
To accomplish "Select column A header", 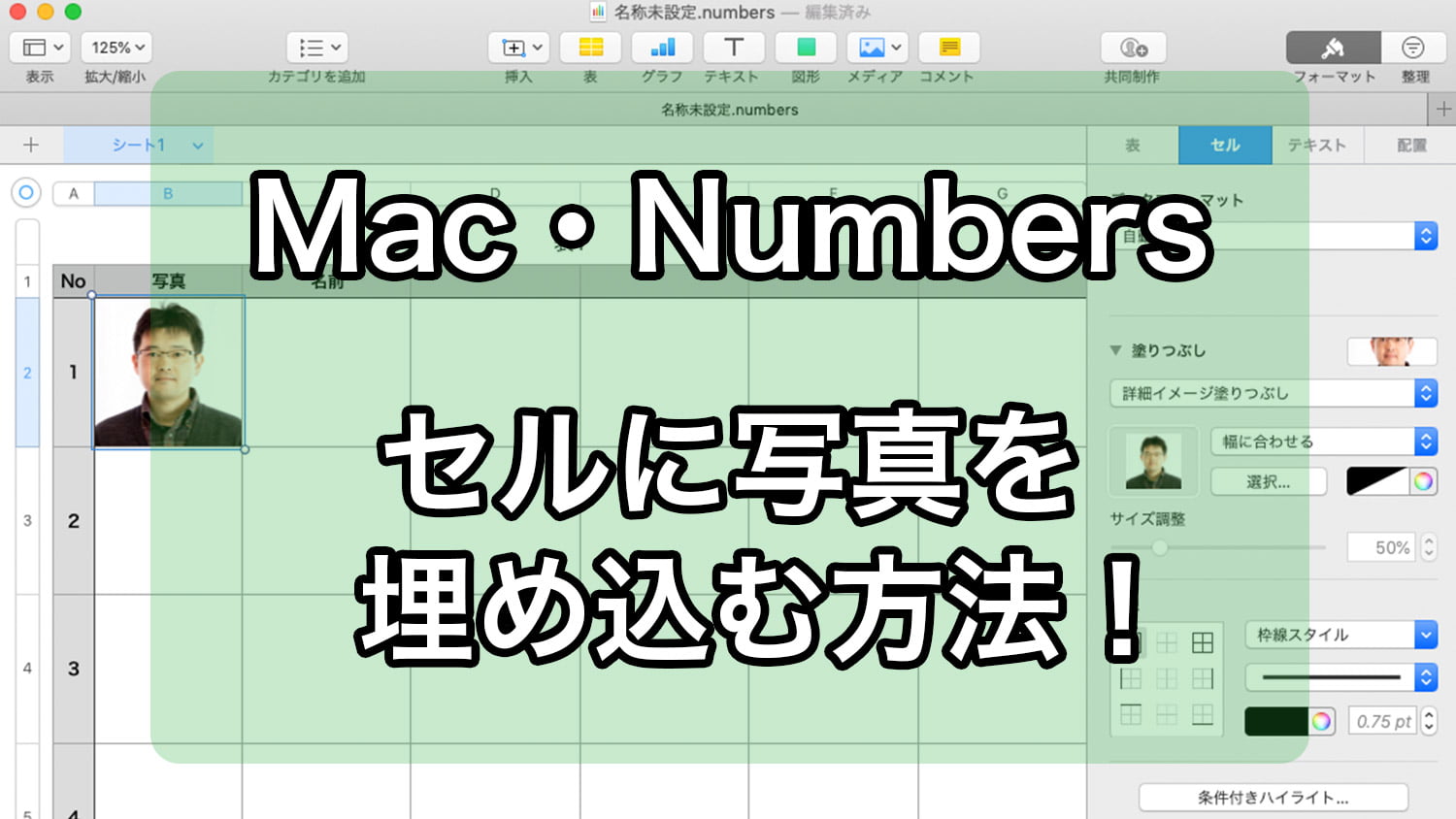I will point(73,193).
